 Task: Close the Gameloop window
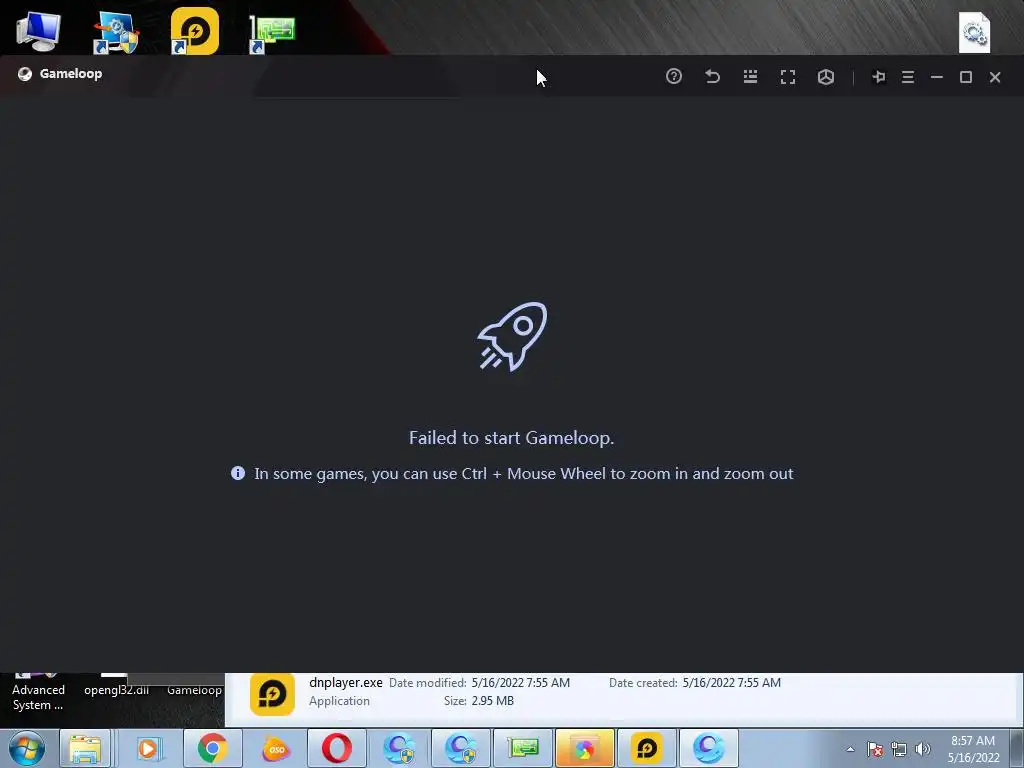coord(995,77)
